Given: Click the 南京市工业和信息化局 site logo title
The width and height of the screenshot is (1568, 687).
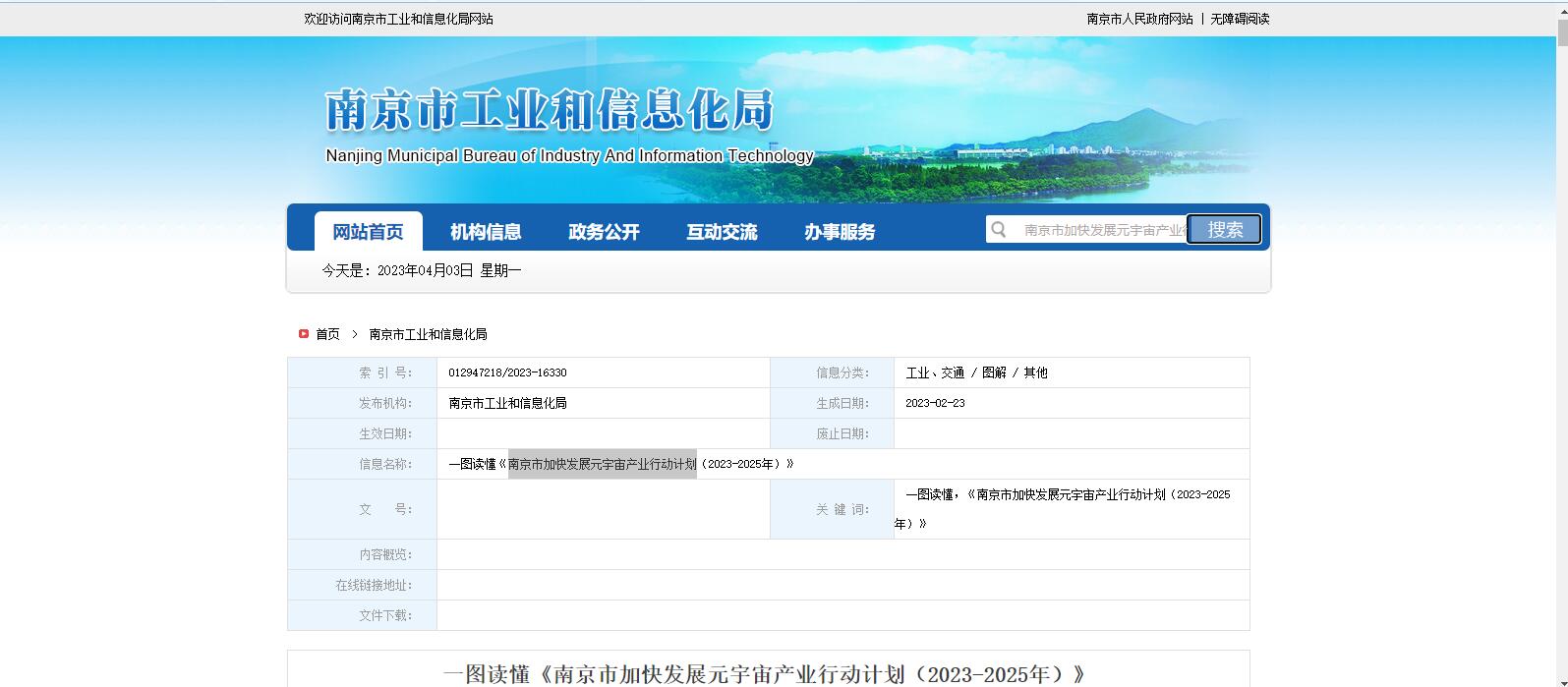Looking at the screenshot, I should pos(550,110).
